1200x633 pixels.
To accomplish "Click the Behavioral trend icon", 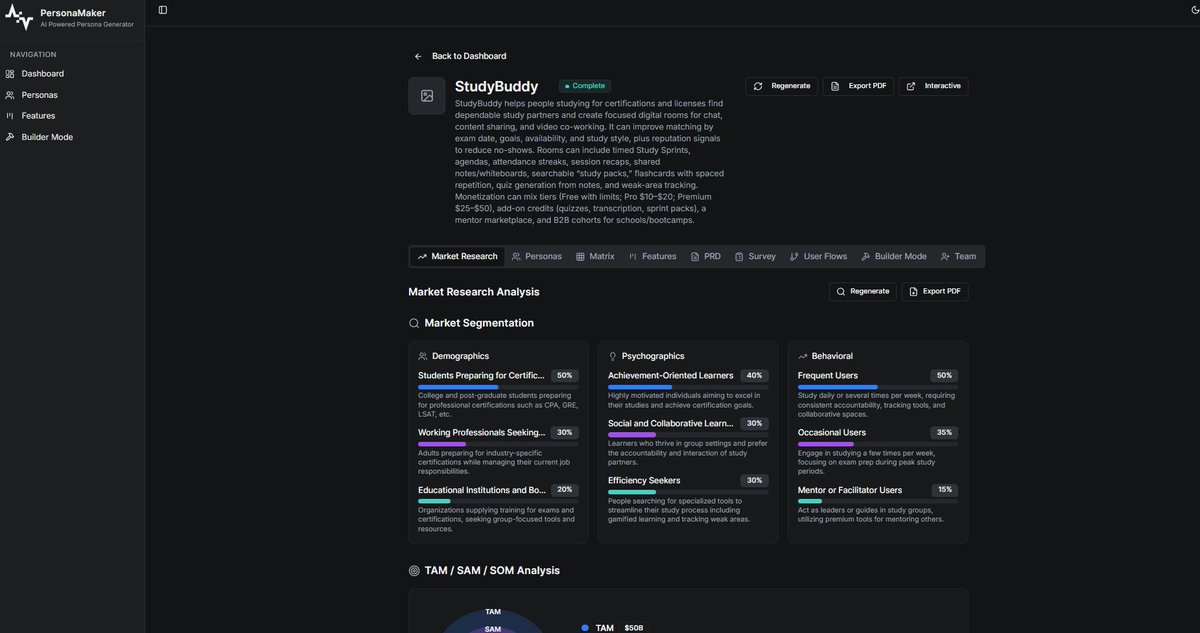I will point(803,356).
